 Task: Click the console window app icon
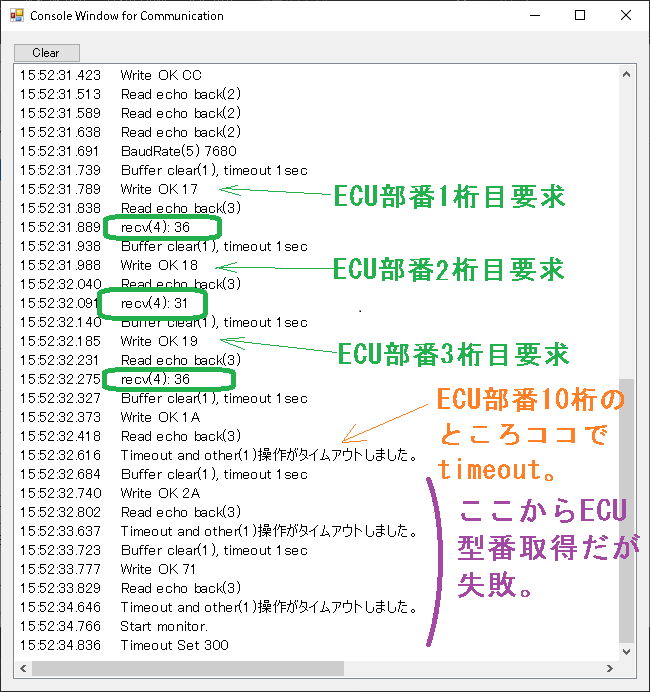pyautogui.click(x=16, y=15)
